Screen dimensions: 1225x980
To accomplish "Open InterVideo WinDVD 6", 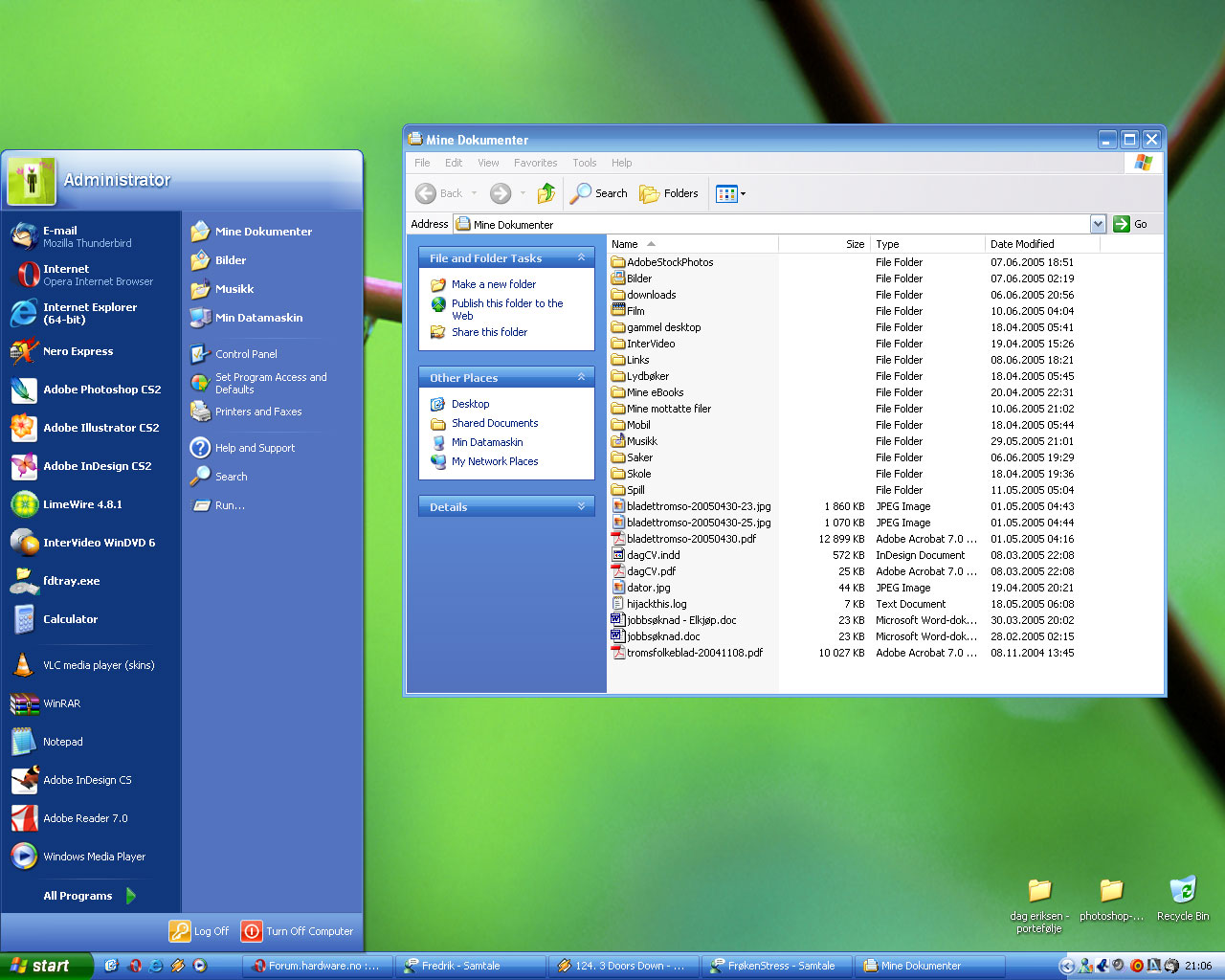I will [x=86, y=543].
